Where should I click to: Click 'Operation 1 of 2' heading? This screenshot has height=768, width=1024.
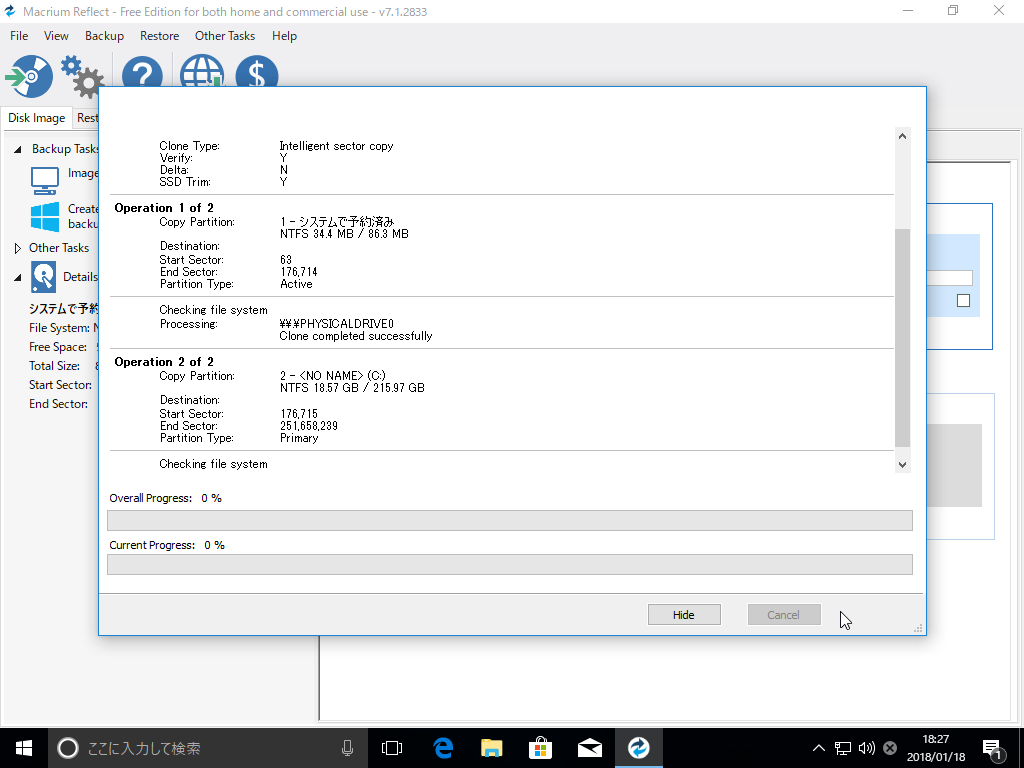(x=164, y=208)
